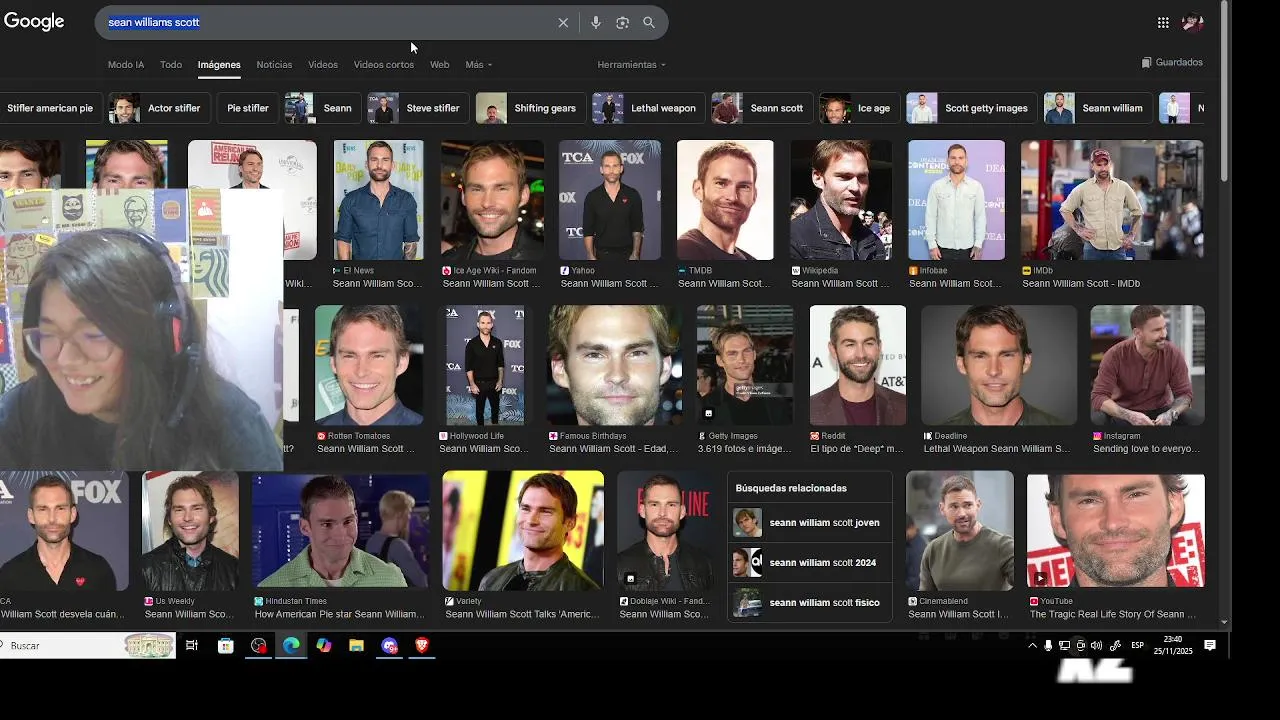This screenshot has width=1280, height=720.
Task: Select the 'Seann william' chip
Action: click(x=1097, y=108)
